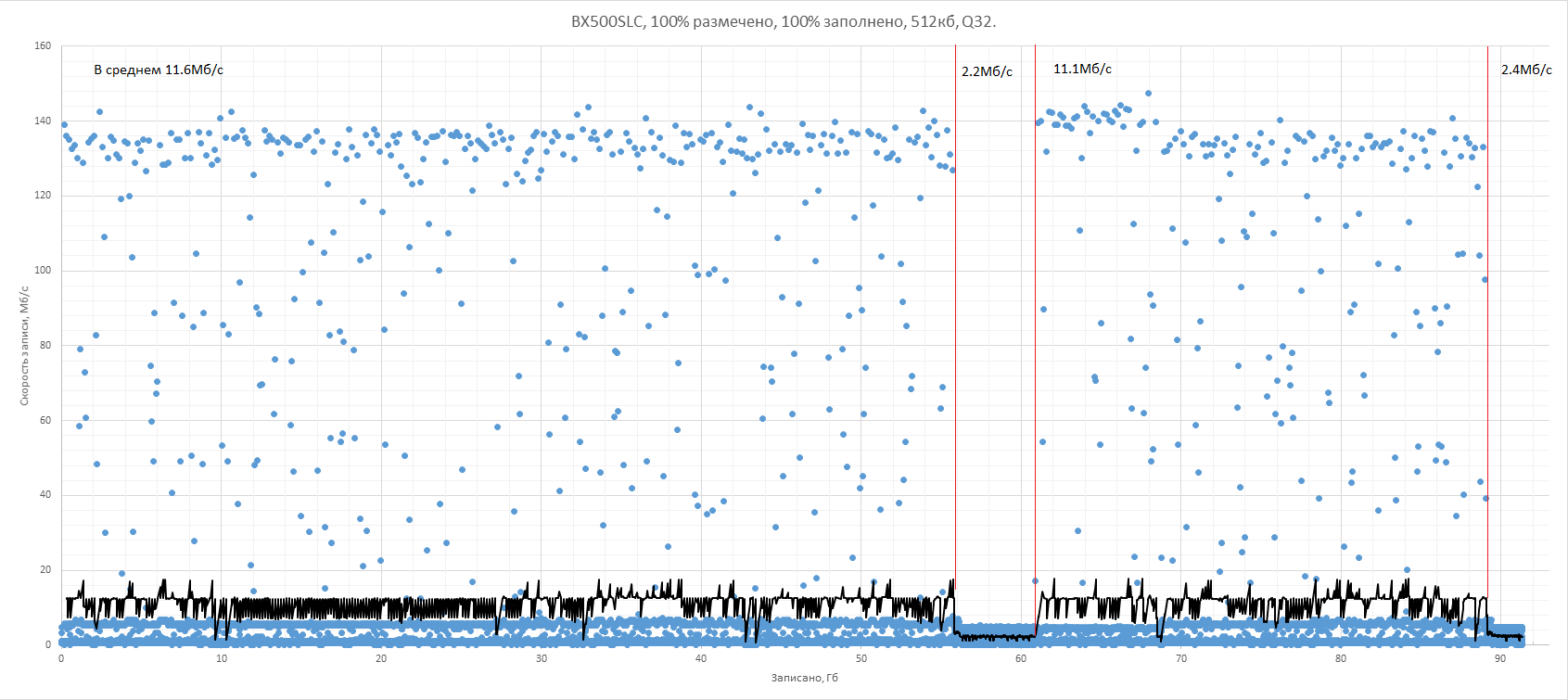Screen dimensions: 1568x700
Task: Select the 140 tick label on the speed axis
Action: (43, 121)
